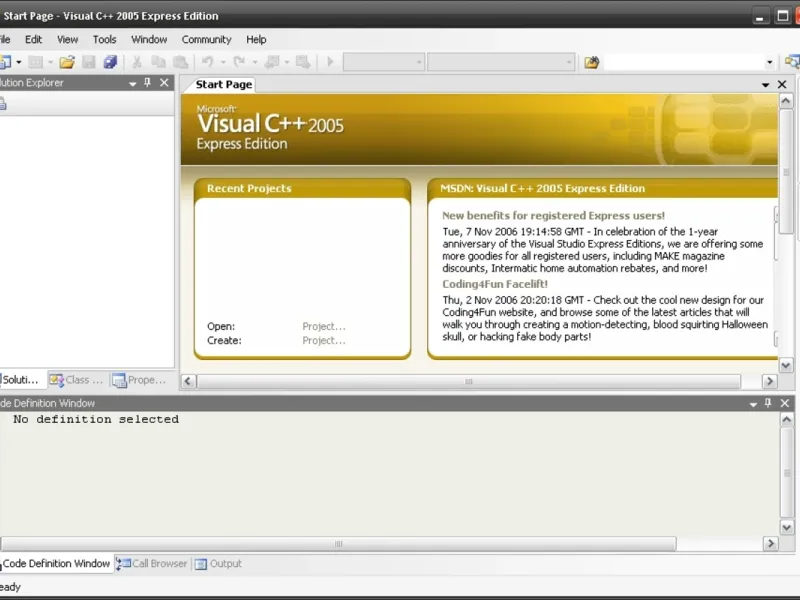
Task: Select the Start Page document tab
Action: click(x=223, y=84)
